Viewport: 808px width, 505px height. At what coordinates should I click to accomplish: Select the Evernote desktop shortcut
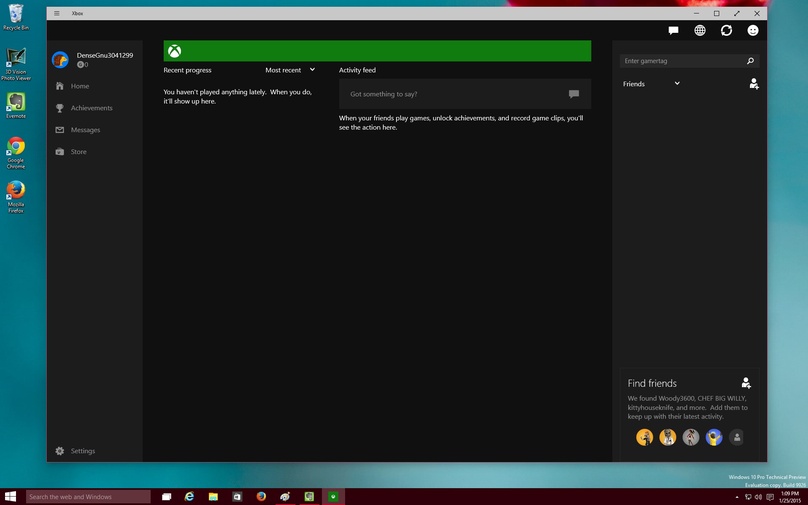16,106
